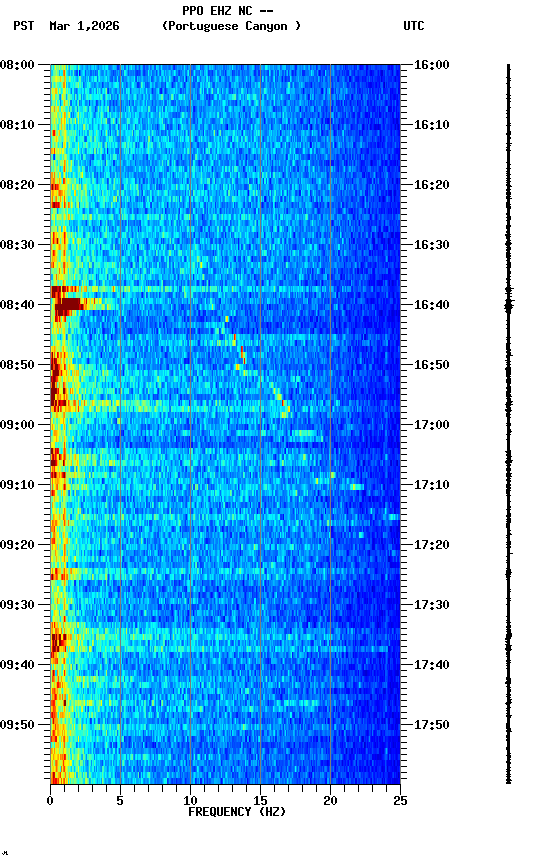Select the 'PST' timezone label
The height and width of the screenshot is (864, 552).
pyautogui.click(x=24, y=26)
